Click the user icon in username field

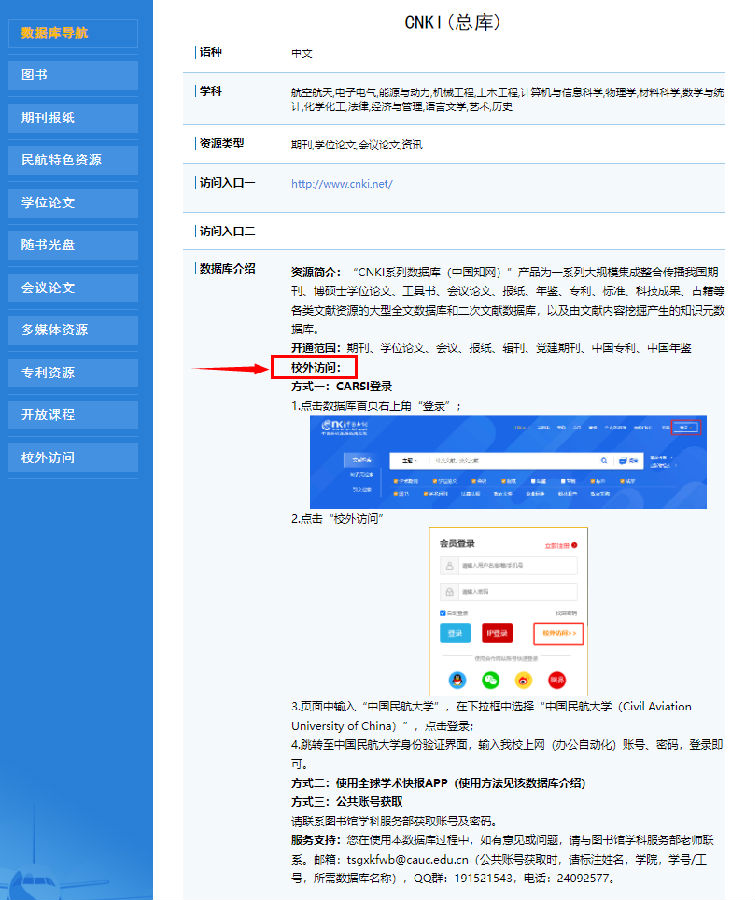click(450, 565)
